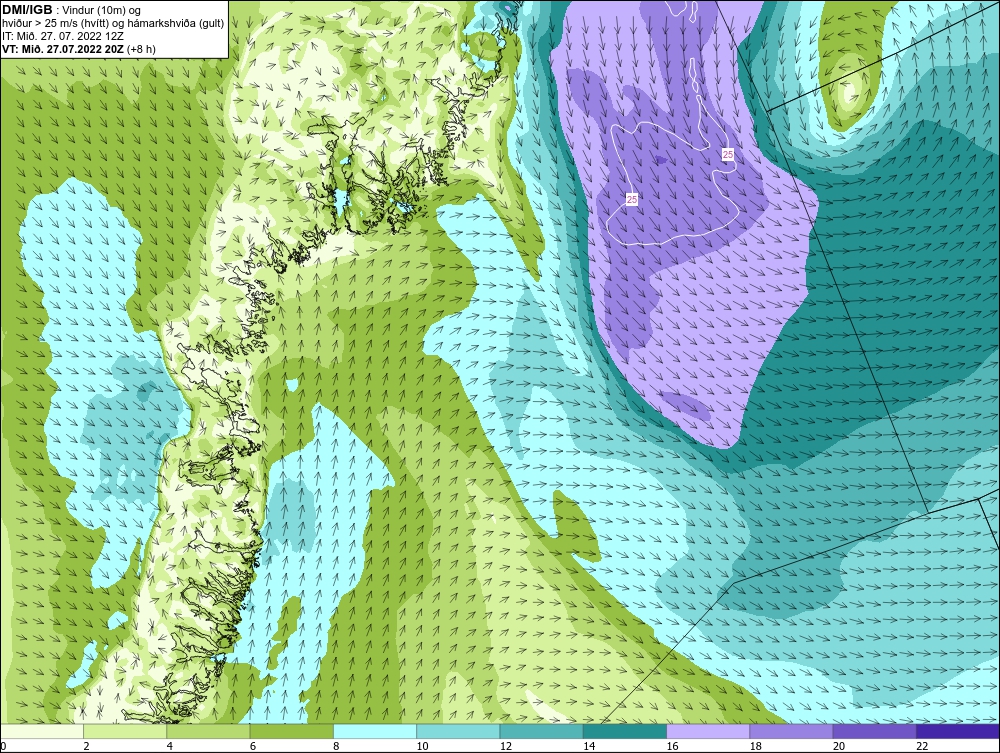Click the left '25' gust contour label
This screenshot has height=753, width=1000.
point(632,200)
